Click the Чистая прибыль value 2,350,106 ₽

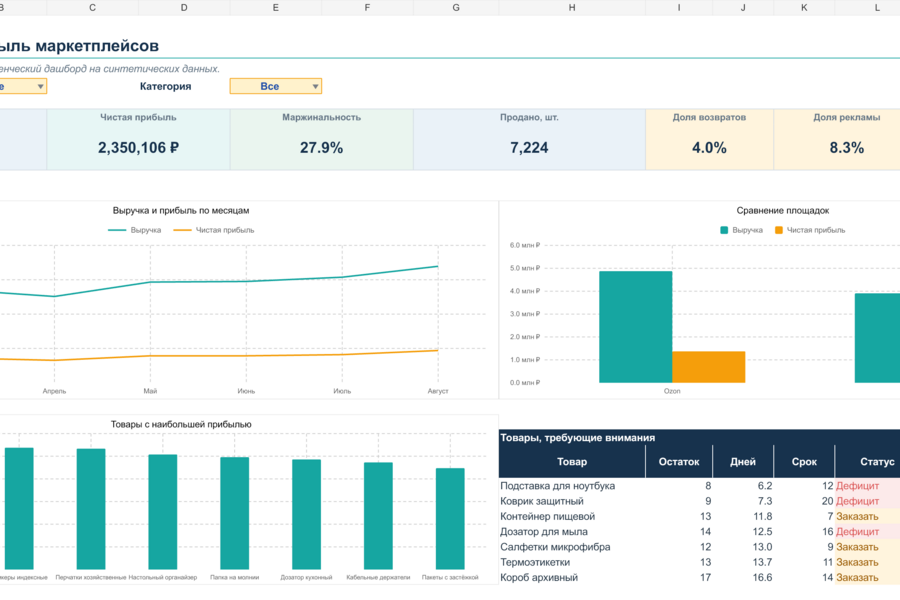[x=138, y=148]
